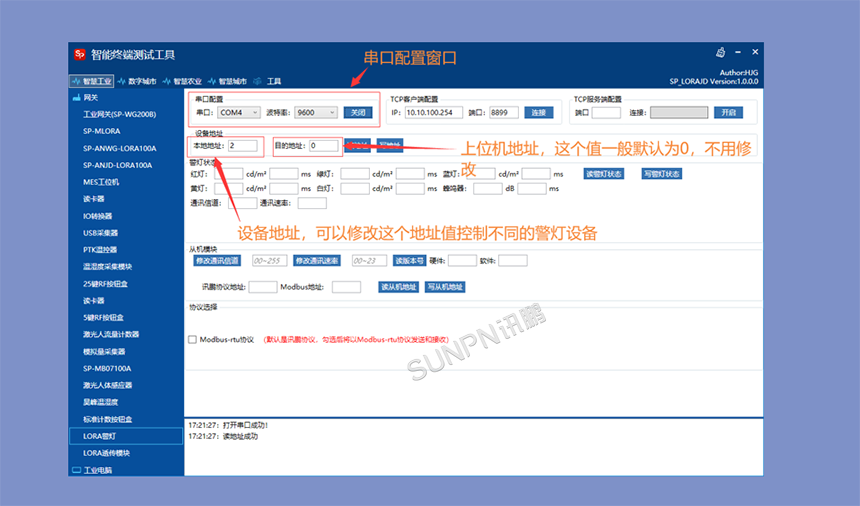Click the rate field with 00~23 placeholder
The width and height of the screenshot is (860, 506).
pos(369,260)
